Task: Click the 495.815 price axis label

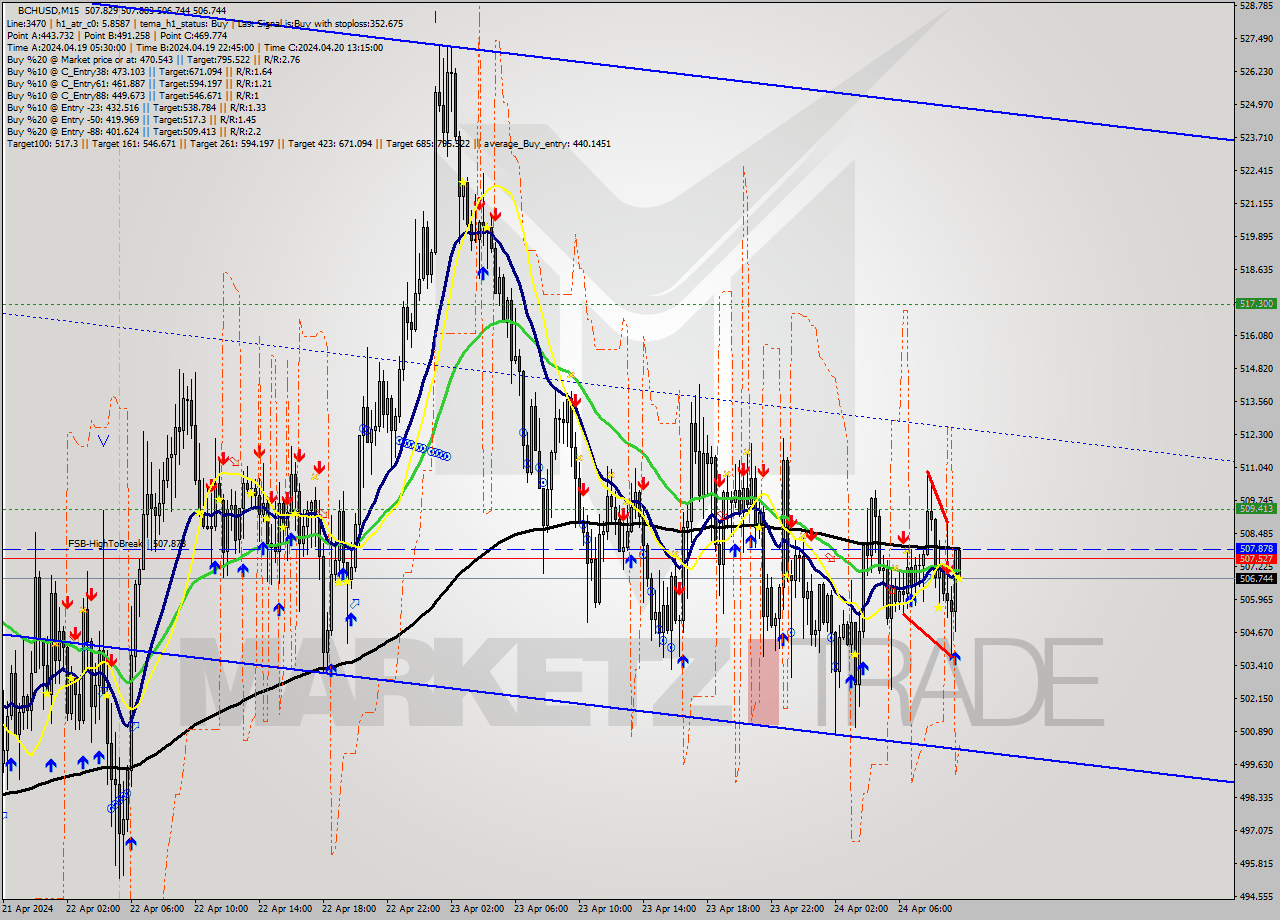Action: (1255, 864)
